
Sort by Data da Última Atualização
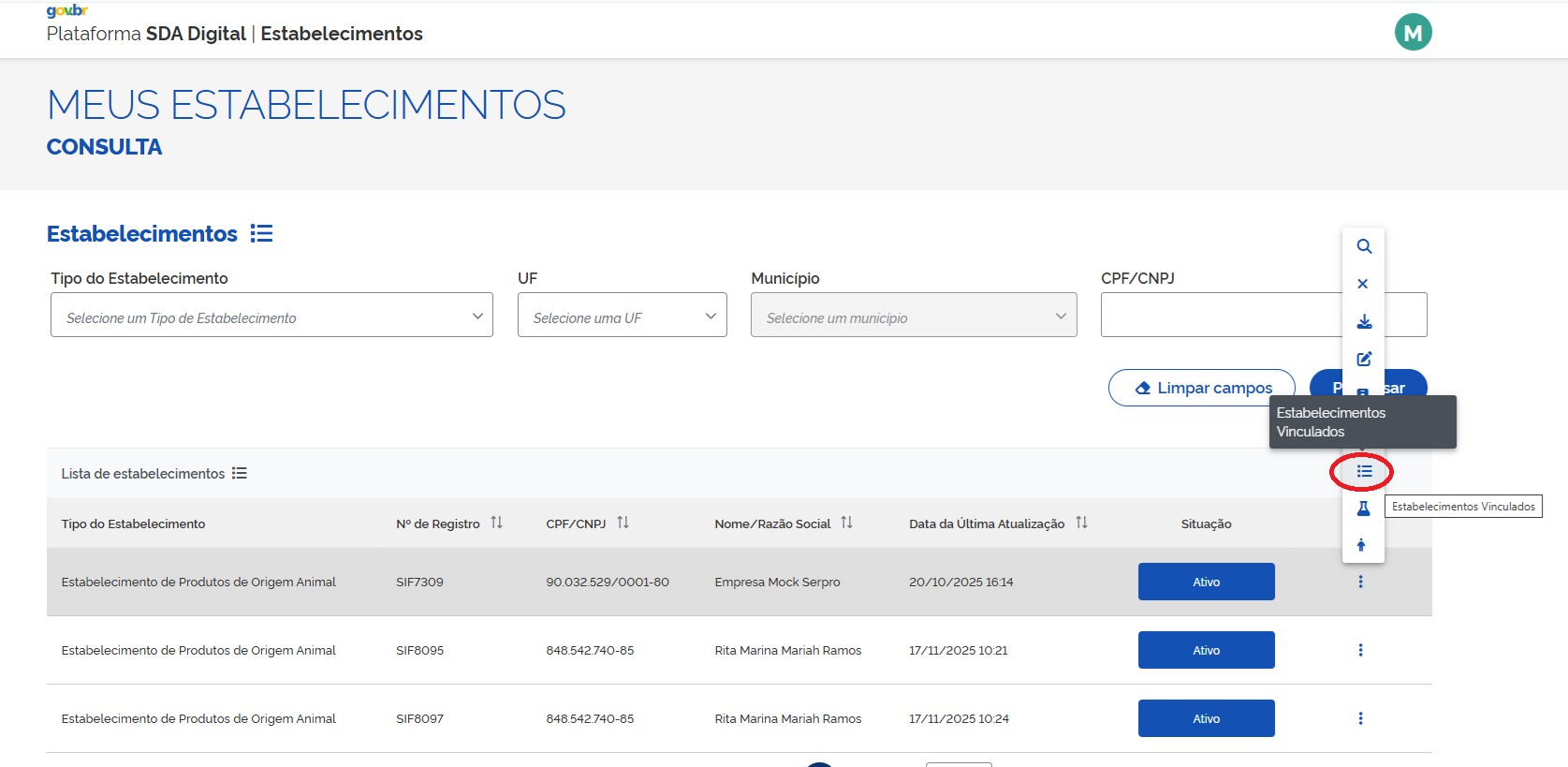click(x=1081, y=523)
